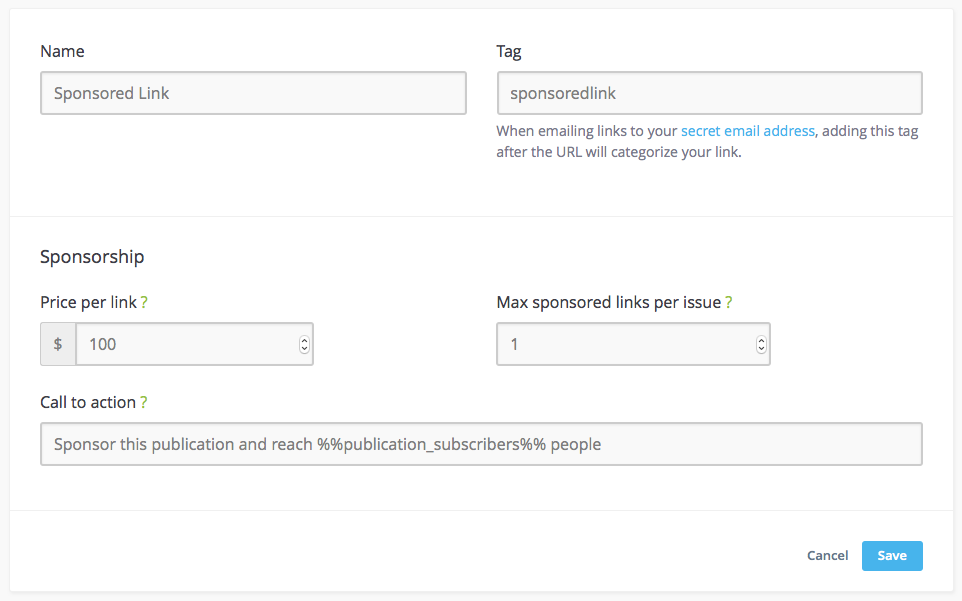The width and height of the screenshot is (962, 601).
Task: Focus the Call to action text field
Action: pyautogui.click(x=481, y=444)
